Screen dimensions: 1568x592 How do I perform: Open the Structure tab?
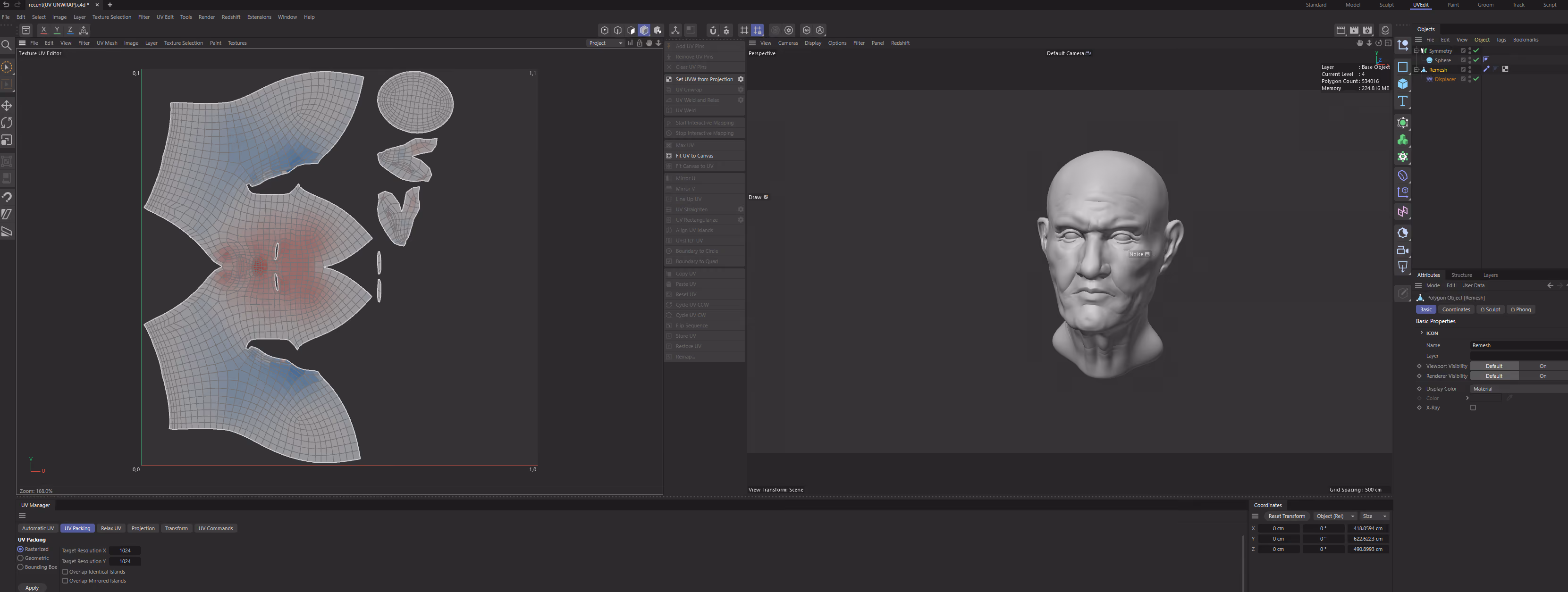[x=1461, y=275]
